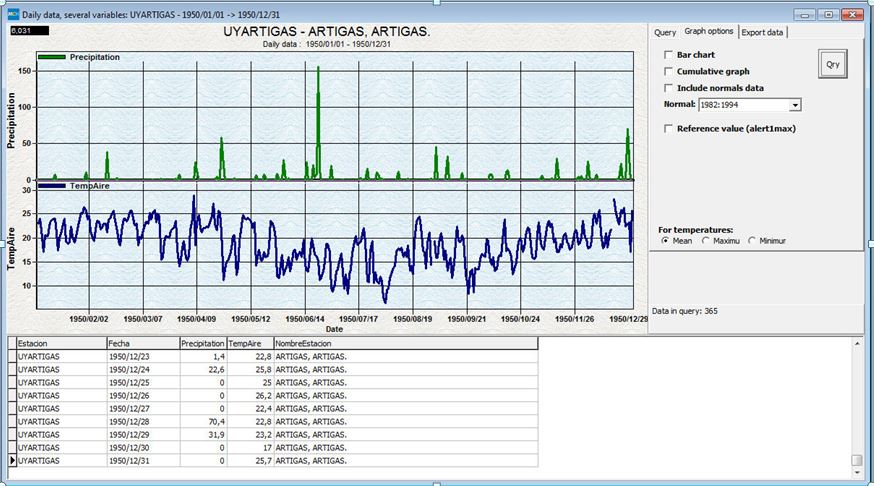Open the Export data tab
The width and height of the screenshot is (874, 486).
point(763,32)
